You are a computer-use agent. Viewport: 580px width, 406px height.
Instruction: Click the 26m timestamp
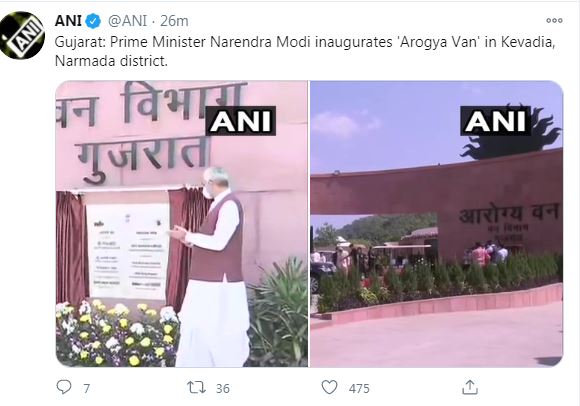(x=174, y=21)
